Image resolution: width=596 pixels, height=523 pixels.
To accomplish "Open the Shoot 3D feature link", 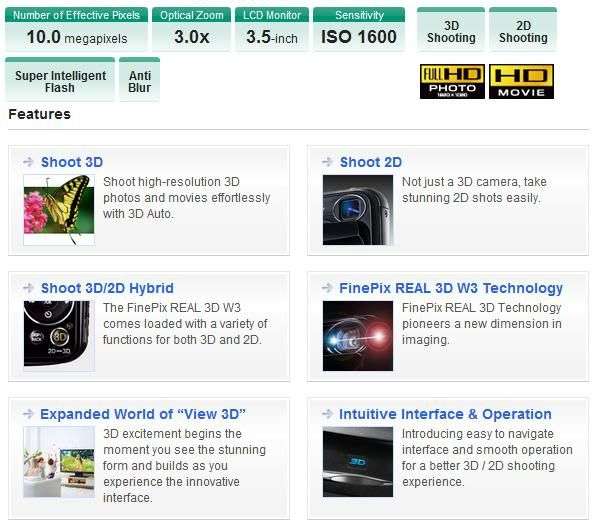I will click(72, 162).
